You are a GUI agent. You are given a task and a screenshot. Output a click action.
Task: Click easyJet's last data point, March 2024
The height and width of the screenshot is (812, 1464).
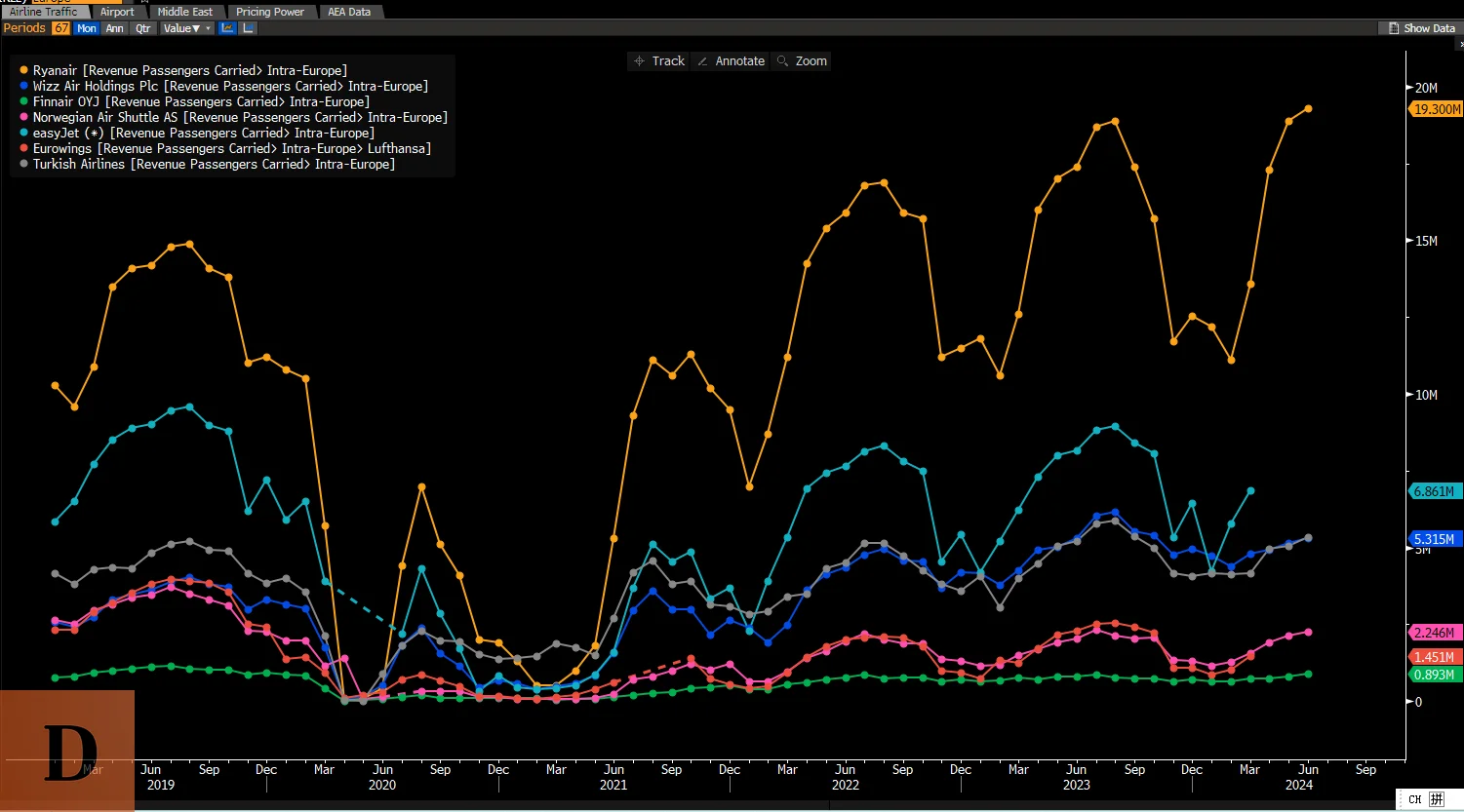click(1250, 491)
